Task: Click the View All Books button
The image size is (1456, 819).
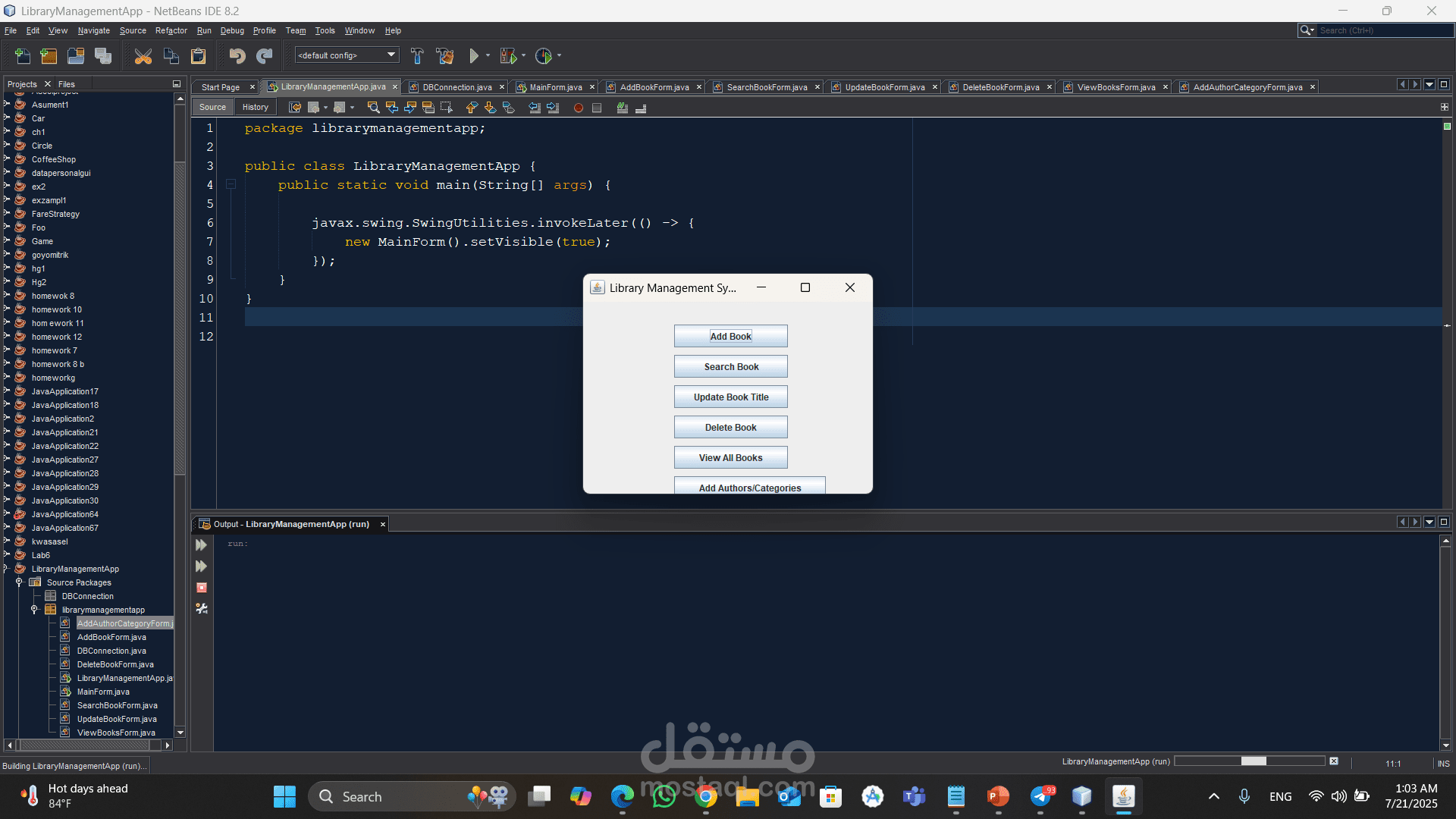Action: click(731, 457)
